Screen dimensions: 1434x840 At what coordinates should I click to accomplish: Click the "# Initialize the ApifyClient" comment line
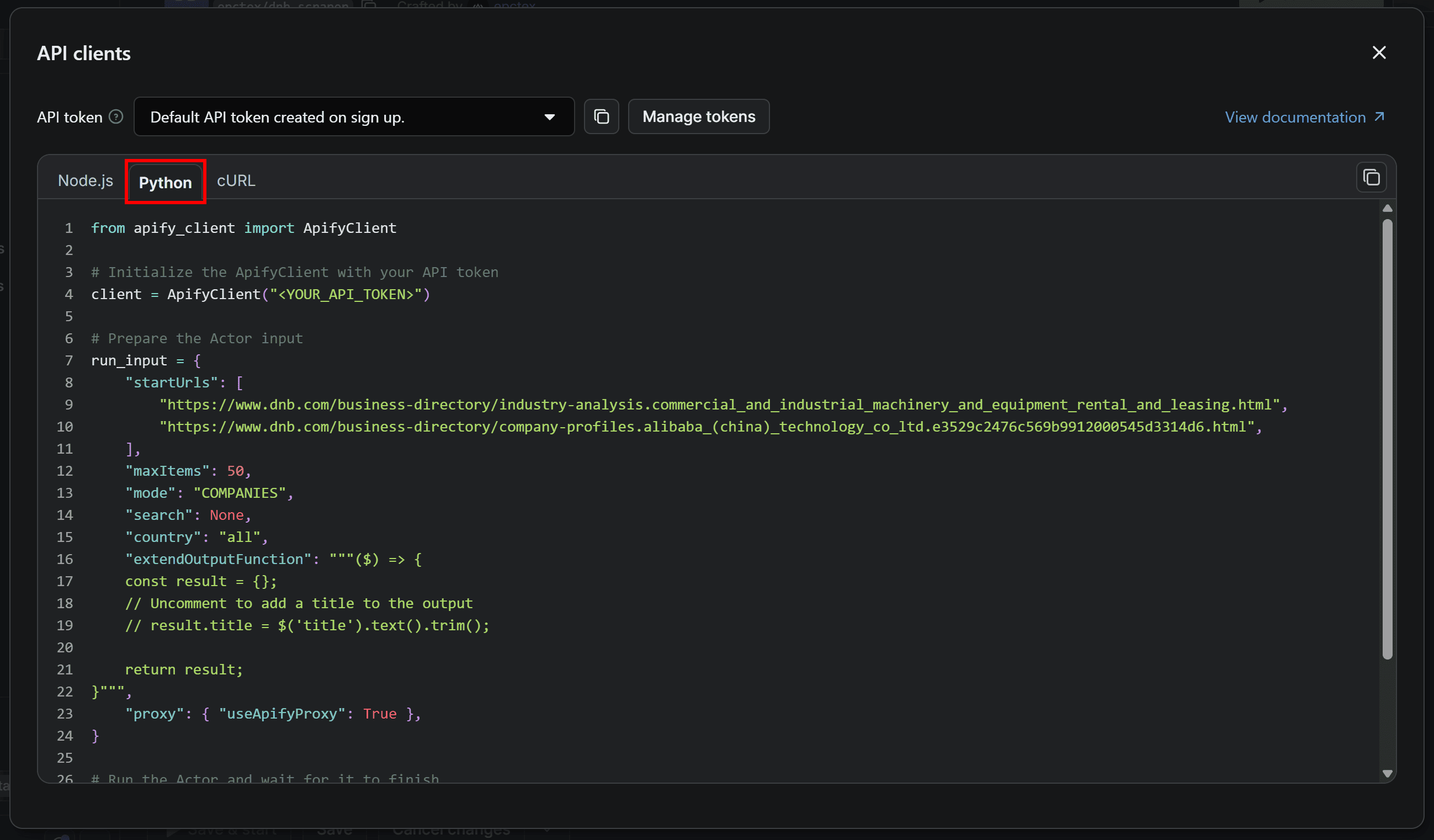pos(295,273)
